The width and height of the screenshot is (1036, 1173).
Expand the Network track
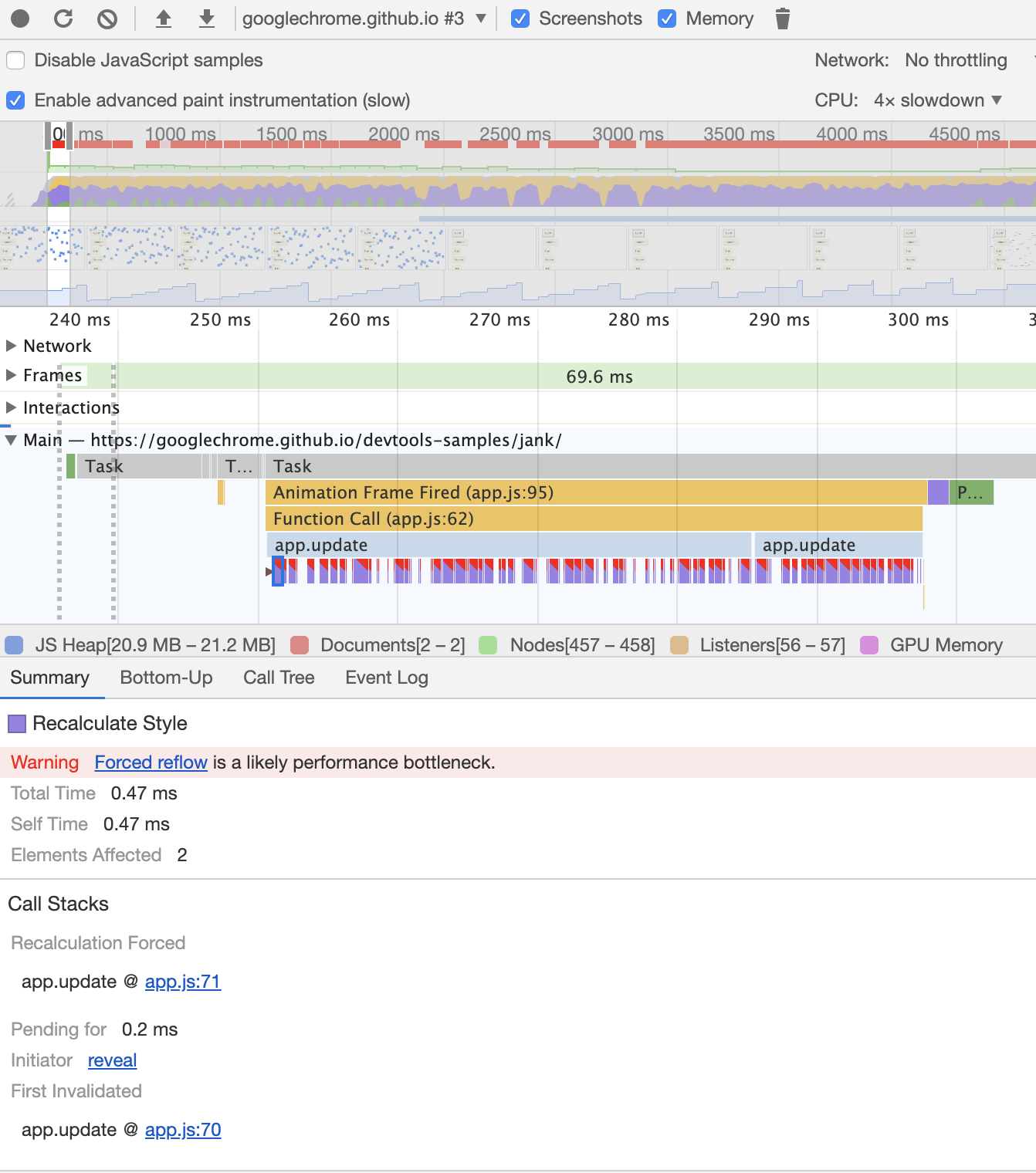coord(11,346)
